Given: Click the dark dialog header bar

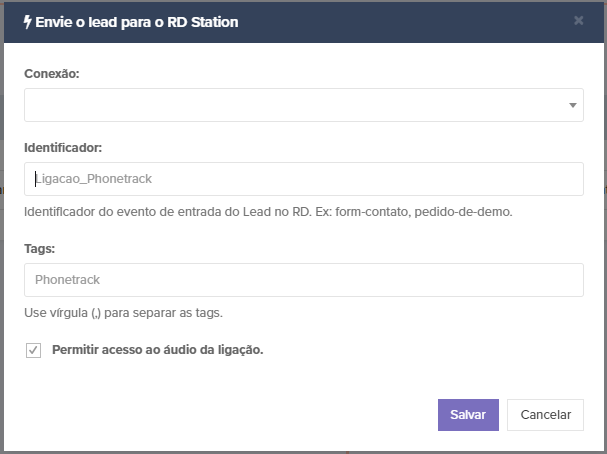Looking at the screenshot, I should point(400,21).
